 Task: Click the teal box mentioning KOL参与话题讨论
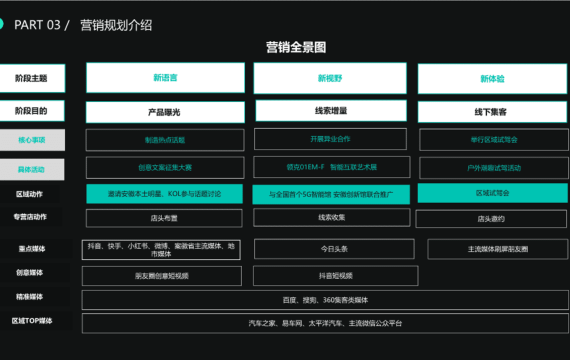tap(164, 194)
